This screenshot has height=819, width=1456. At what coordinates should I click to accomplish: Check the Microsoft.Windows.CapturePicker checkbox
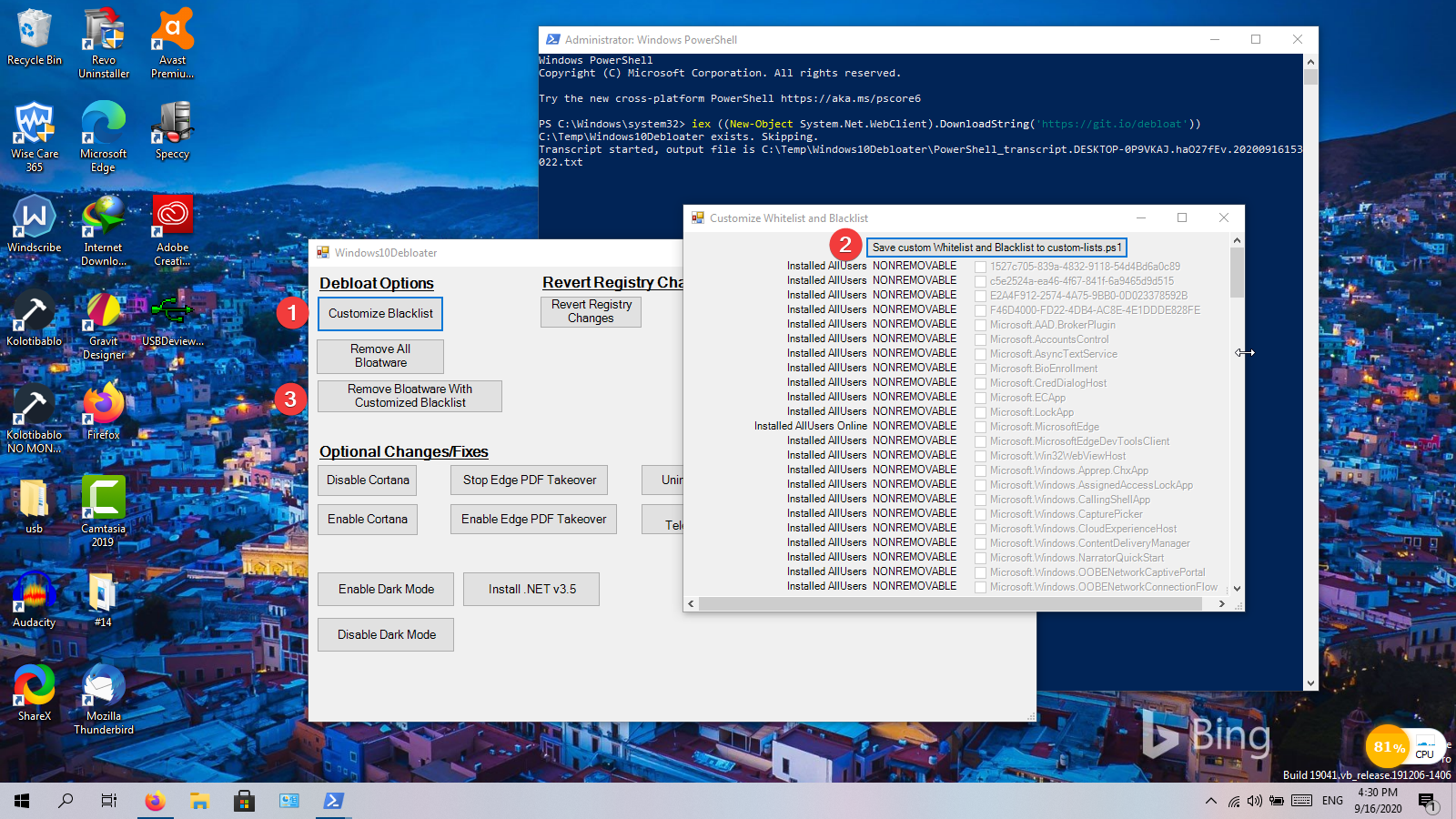click(980, 514)
